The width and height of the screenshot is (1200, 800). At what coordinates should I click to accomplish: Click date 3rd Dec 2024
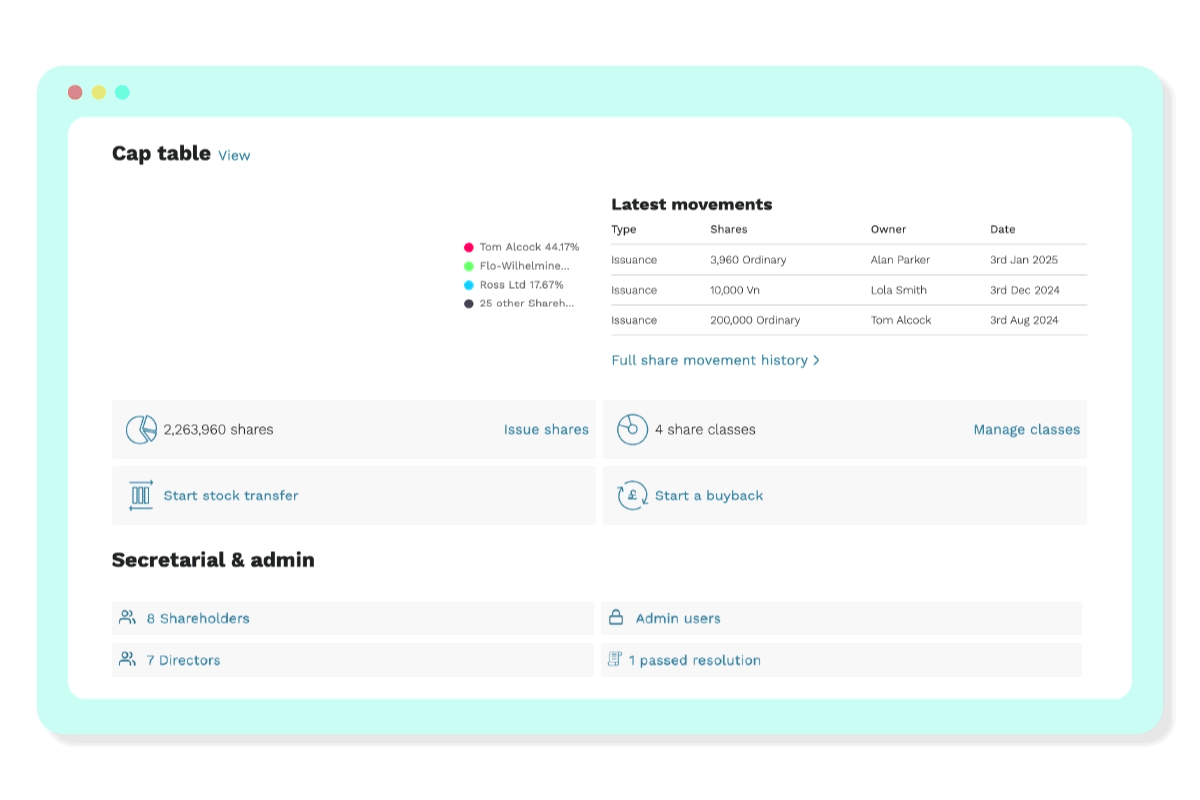click(1025, 290)
